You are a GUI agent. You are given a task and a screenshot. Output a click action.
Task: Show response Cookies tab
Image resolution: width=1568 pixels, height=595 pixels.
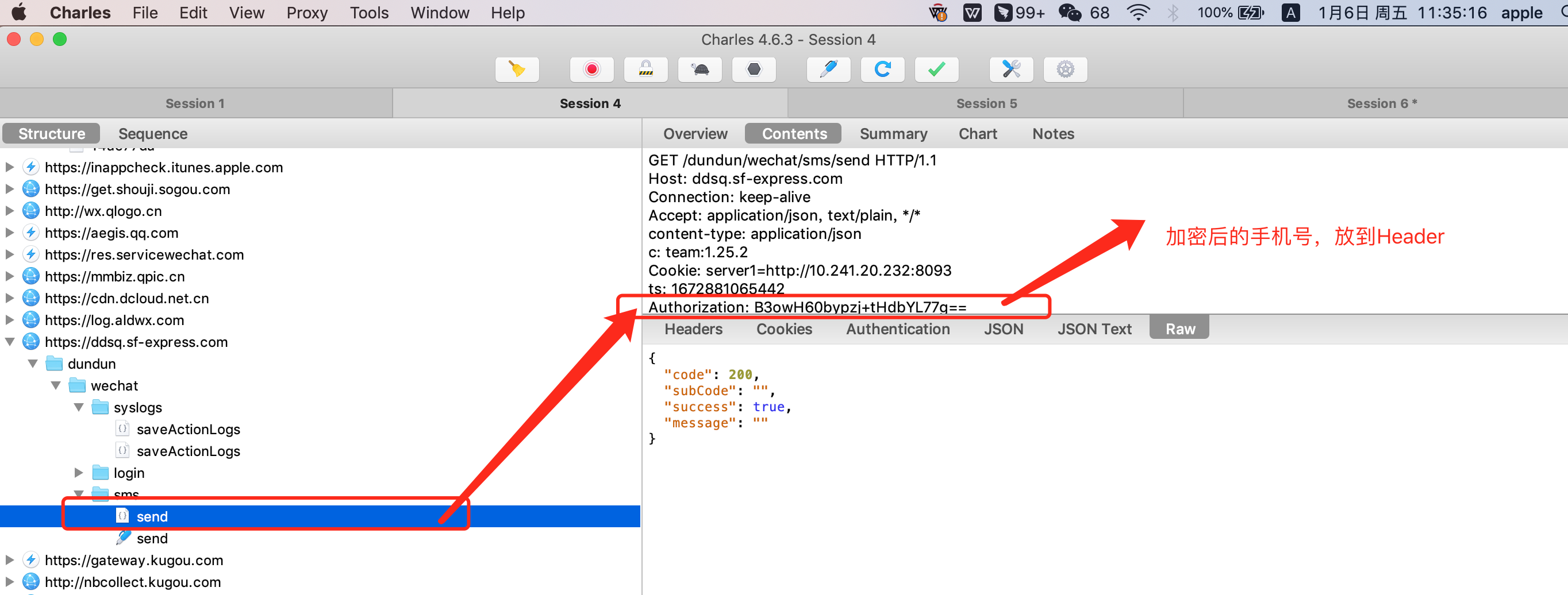[784, 329]
